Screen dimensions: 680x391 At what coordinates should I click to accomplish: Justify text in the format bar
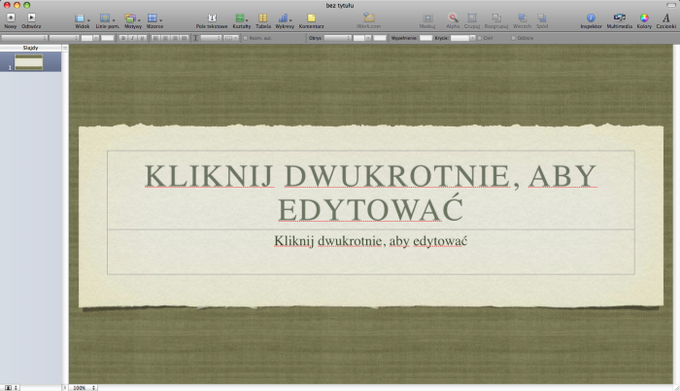point(184,38)
